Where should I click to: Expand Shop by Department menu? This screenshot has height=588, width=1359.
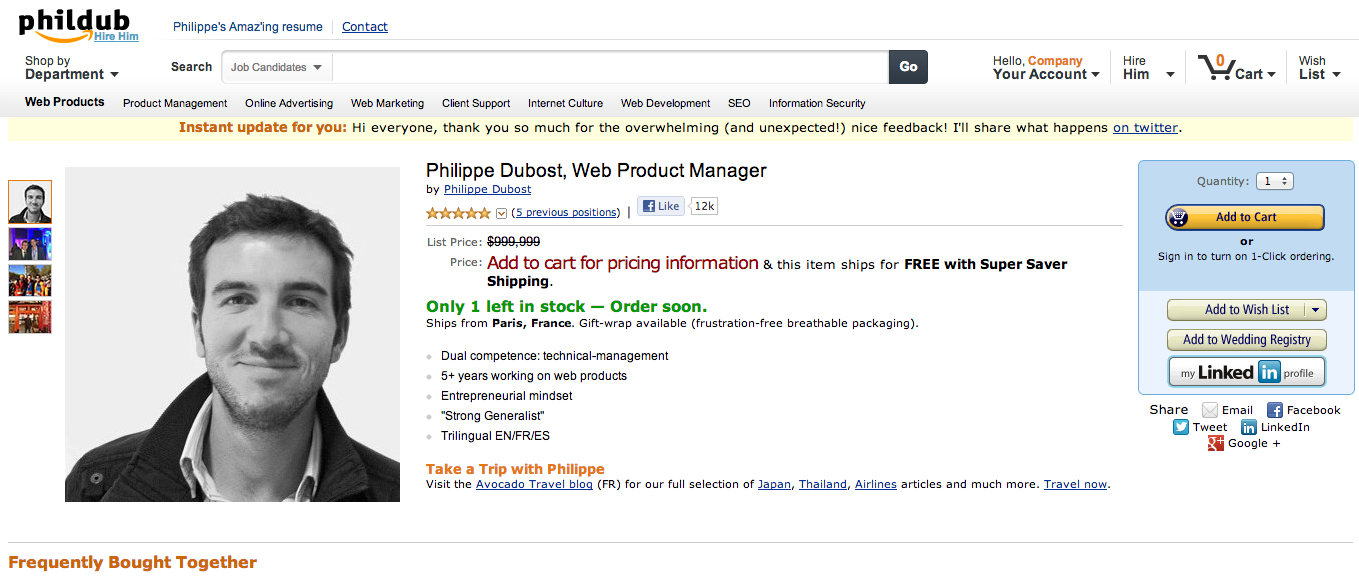coord(72,68)
